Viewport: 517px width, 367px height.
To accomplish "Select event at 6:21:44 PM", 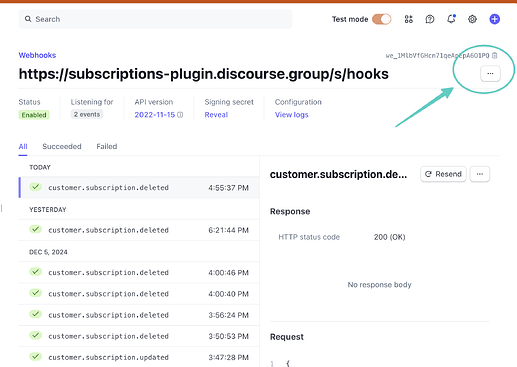I will click(x=139, y=230).
